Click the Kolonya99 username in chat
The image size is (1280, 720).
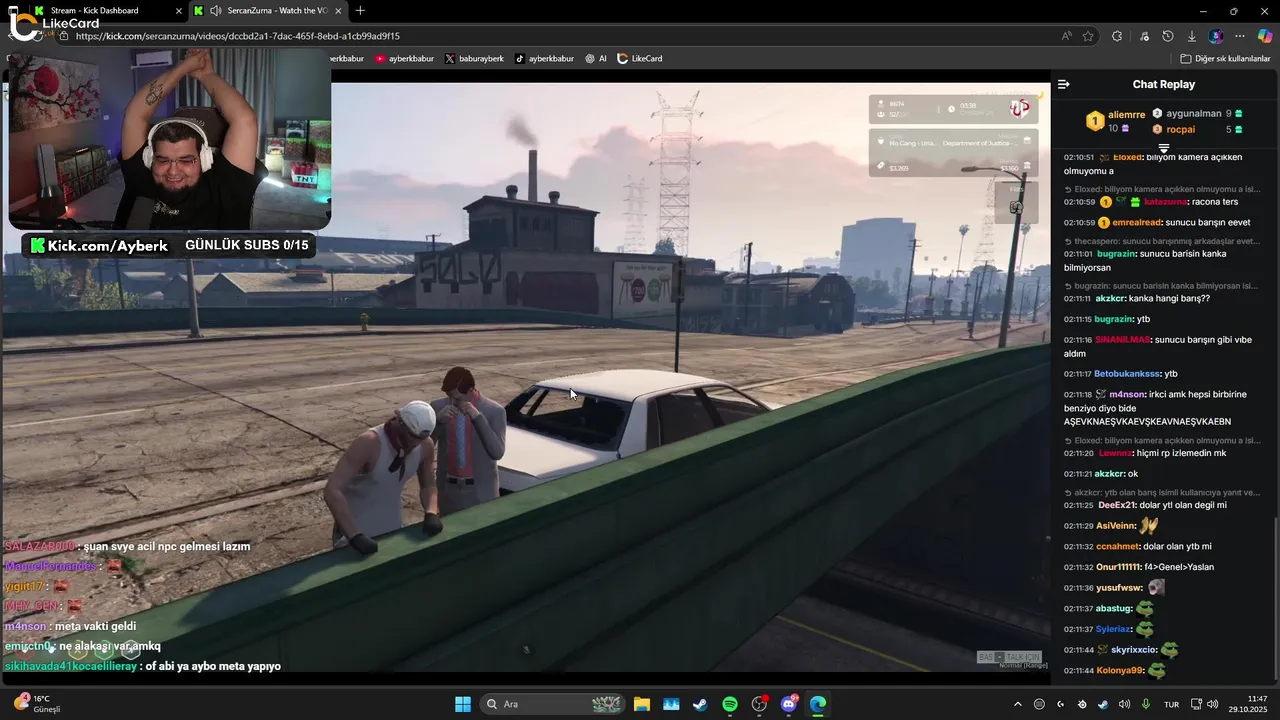tap(1120, 671)
